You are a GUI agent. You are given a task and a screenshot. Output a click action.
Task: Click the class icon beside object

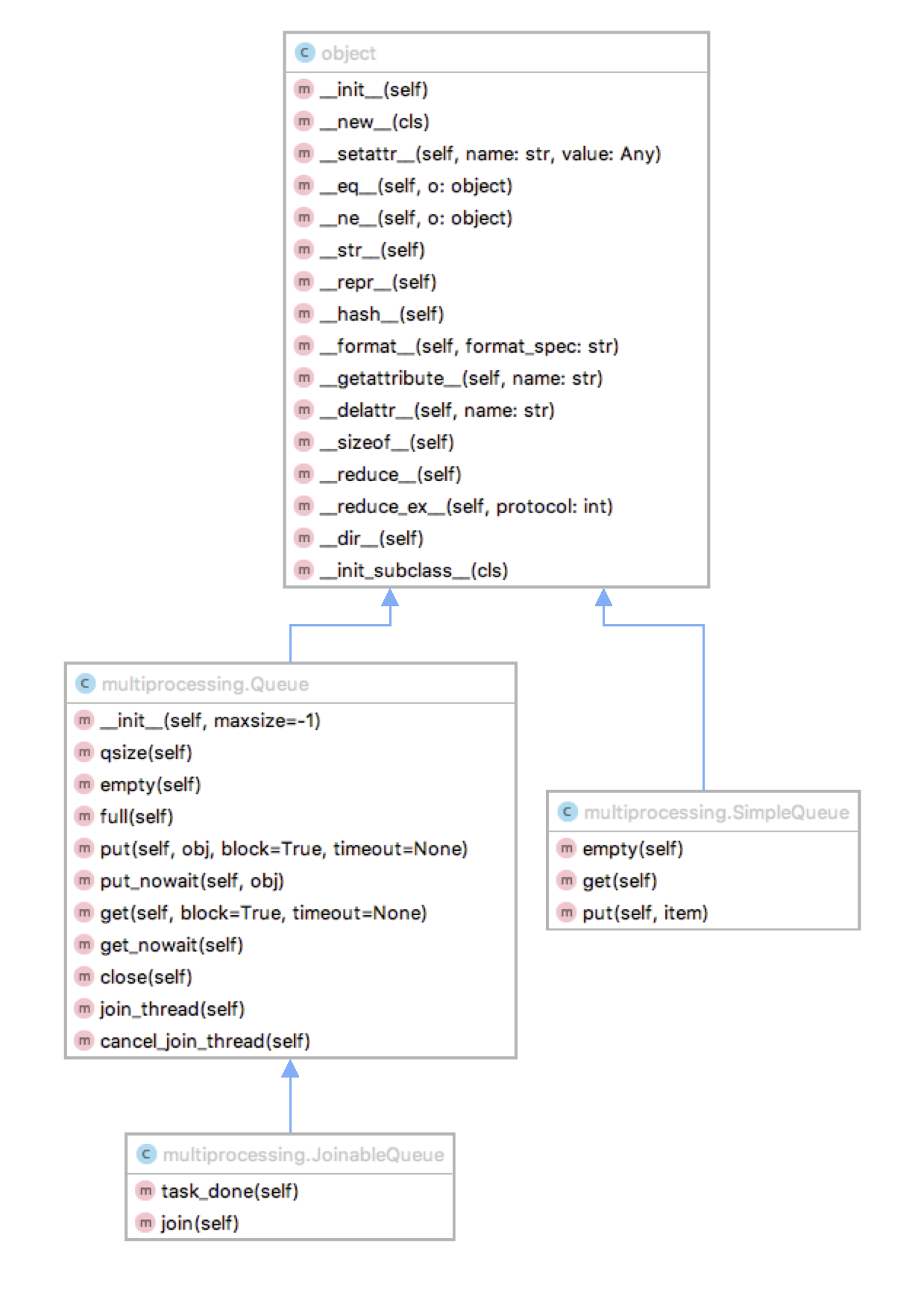pyautogui.click(x=304, y=52)
